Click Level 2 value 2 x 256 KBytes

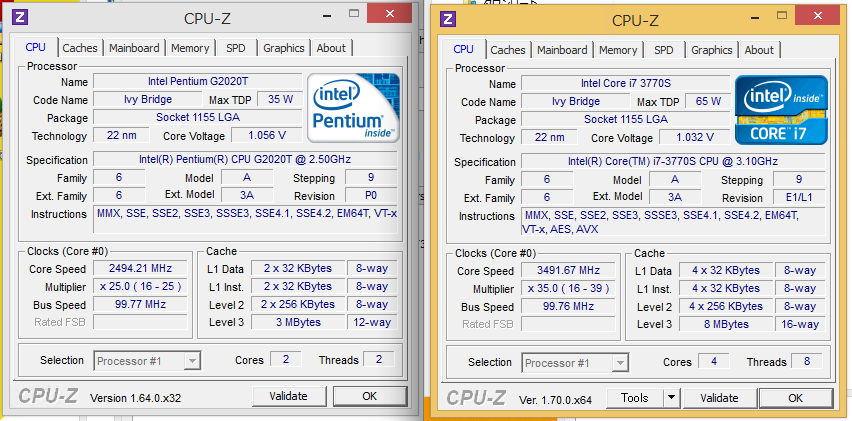click(x=298, y=304)
